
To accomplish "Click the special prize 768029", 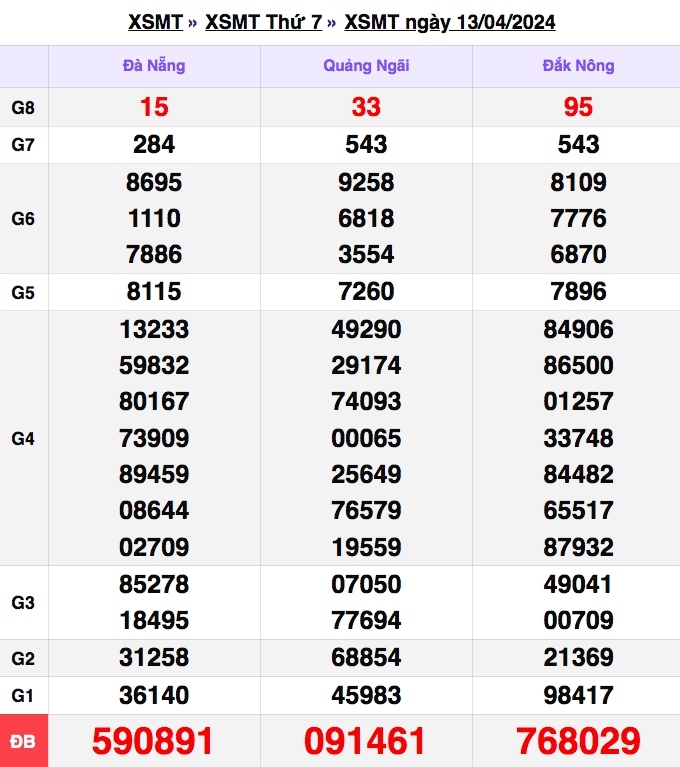I will click(578, 742).
